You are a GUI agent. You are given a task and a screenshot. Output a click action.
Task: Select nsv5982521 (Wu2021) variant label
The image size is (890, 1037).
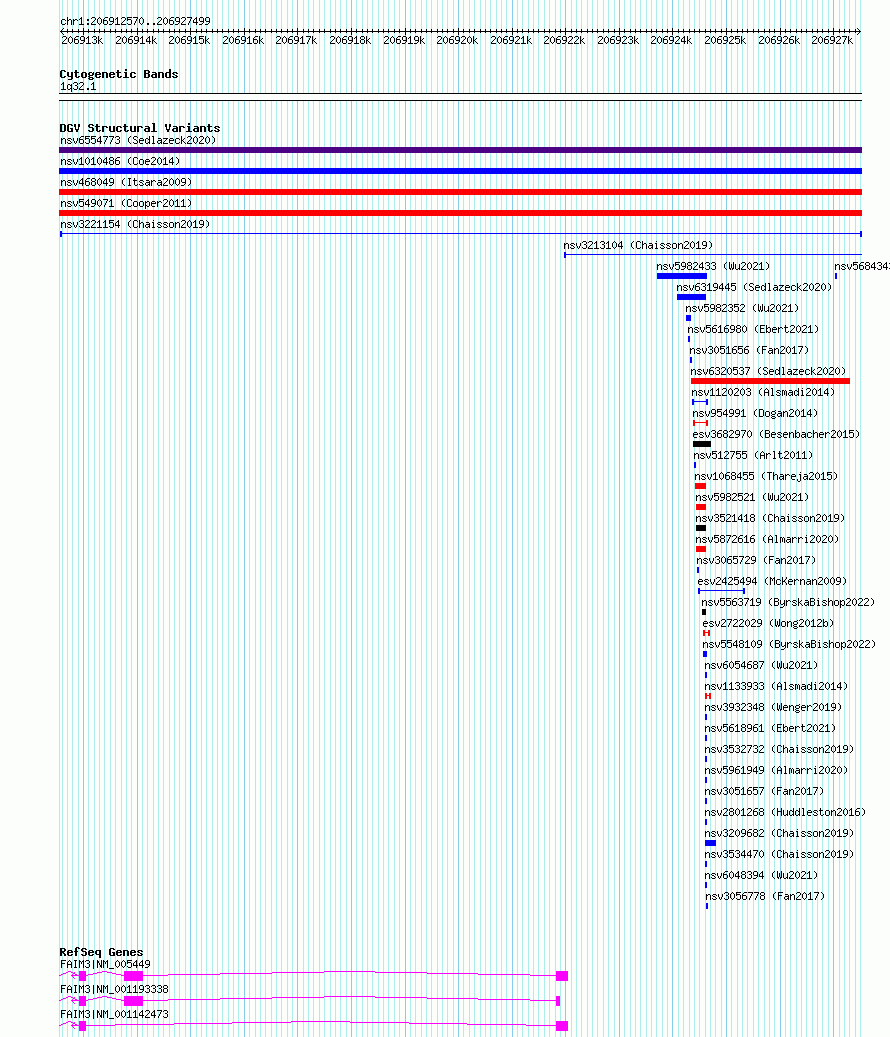pos(752,497)
